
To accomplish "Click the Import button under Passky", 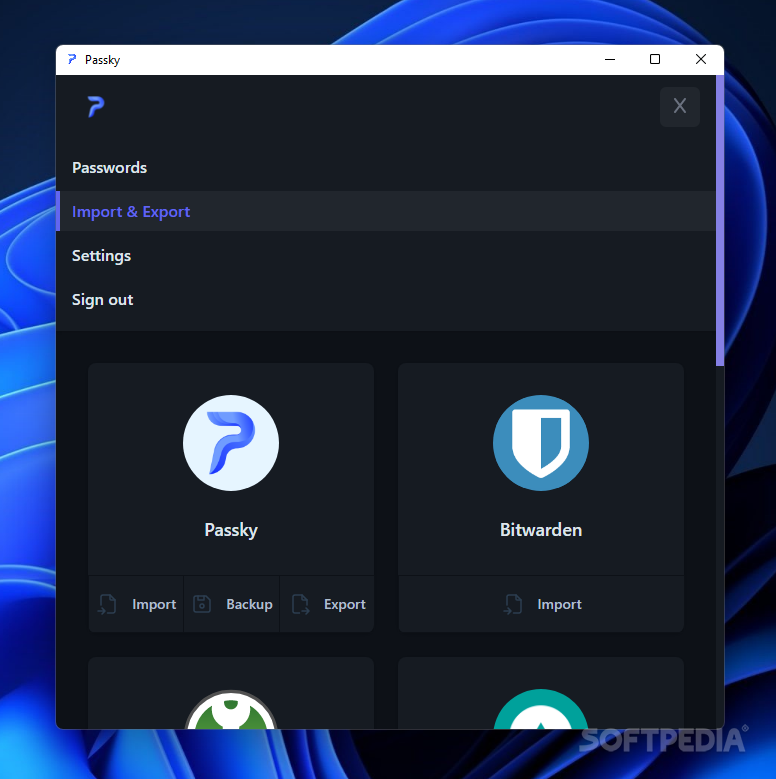I will [136, 604].
